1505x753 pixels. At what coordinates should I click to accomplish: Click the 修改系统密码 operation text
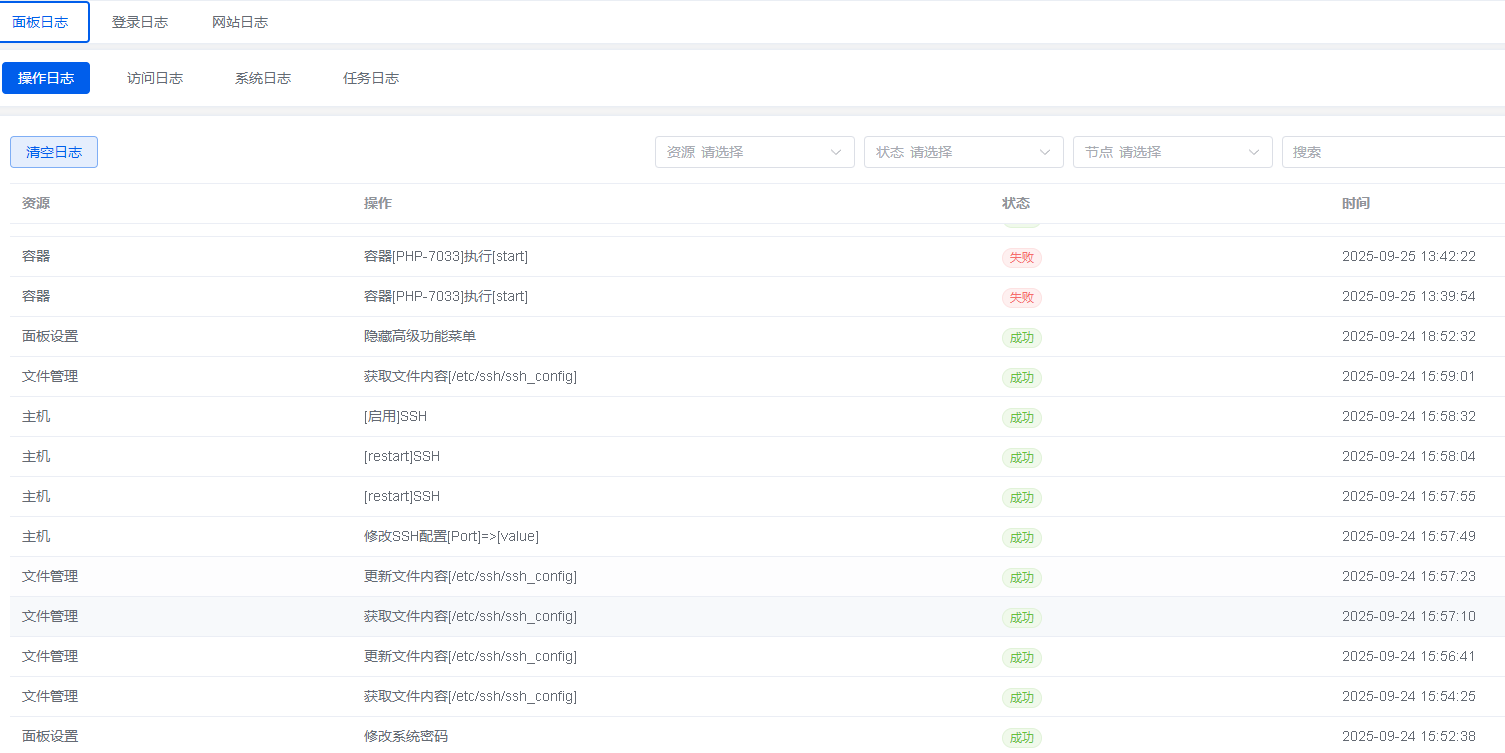pyautogui.click(x=406, y=736)
